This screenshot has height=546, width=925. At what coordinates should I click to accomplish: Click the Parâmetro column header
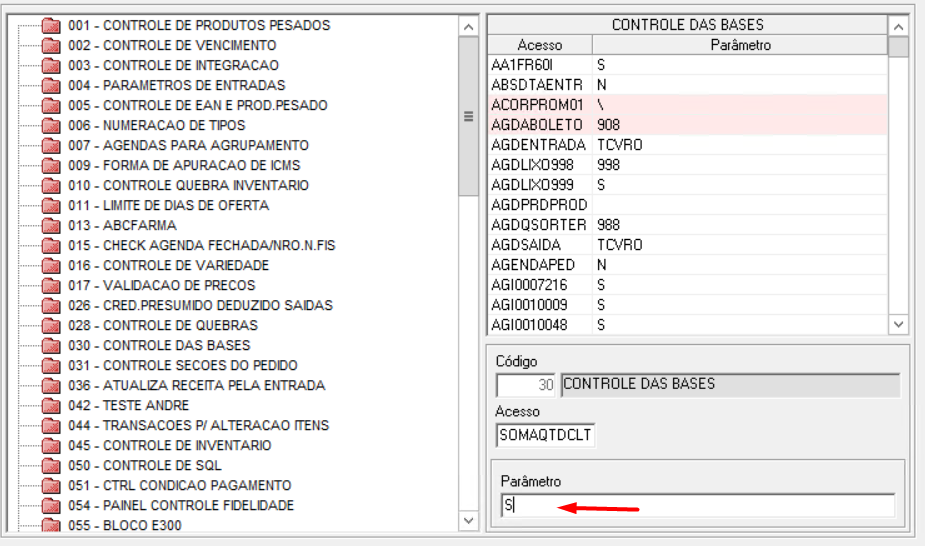tap(740, 45)
